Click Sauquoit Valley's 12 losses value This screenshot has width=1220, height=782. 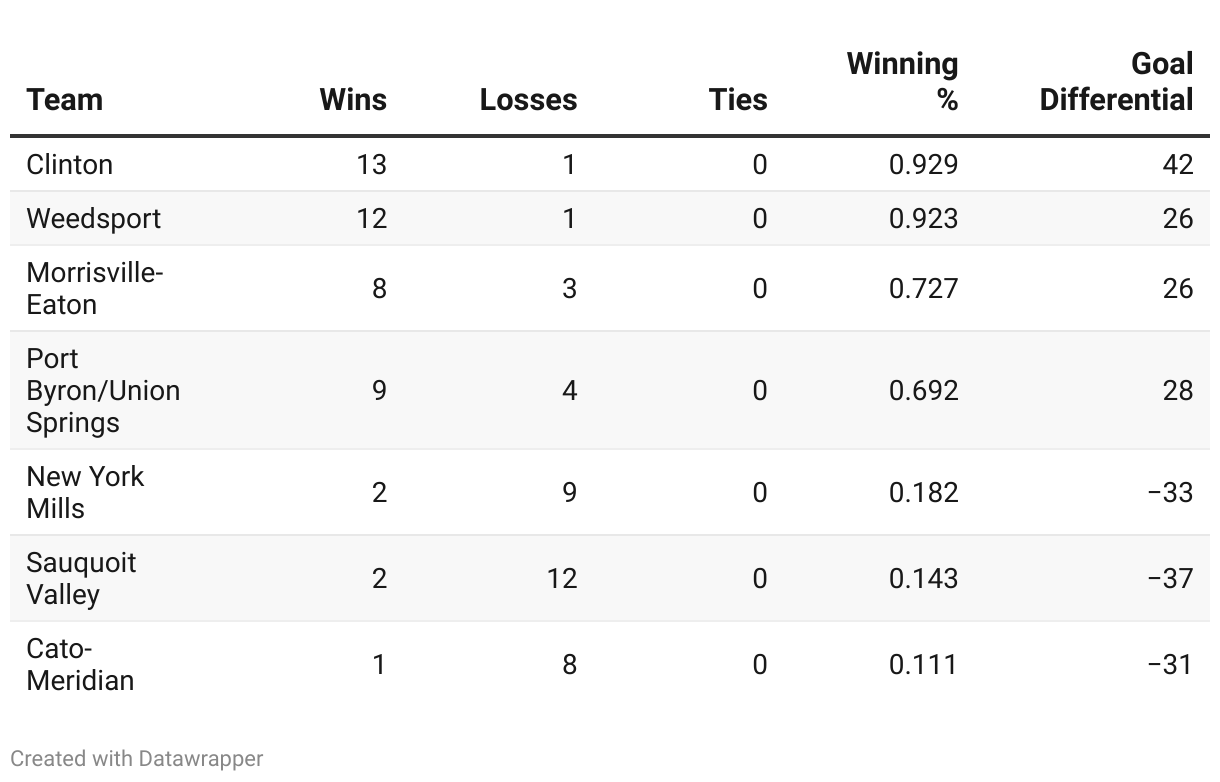561,578
